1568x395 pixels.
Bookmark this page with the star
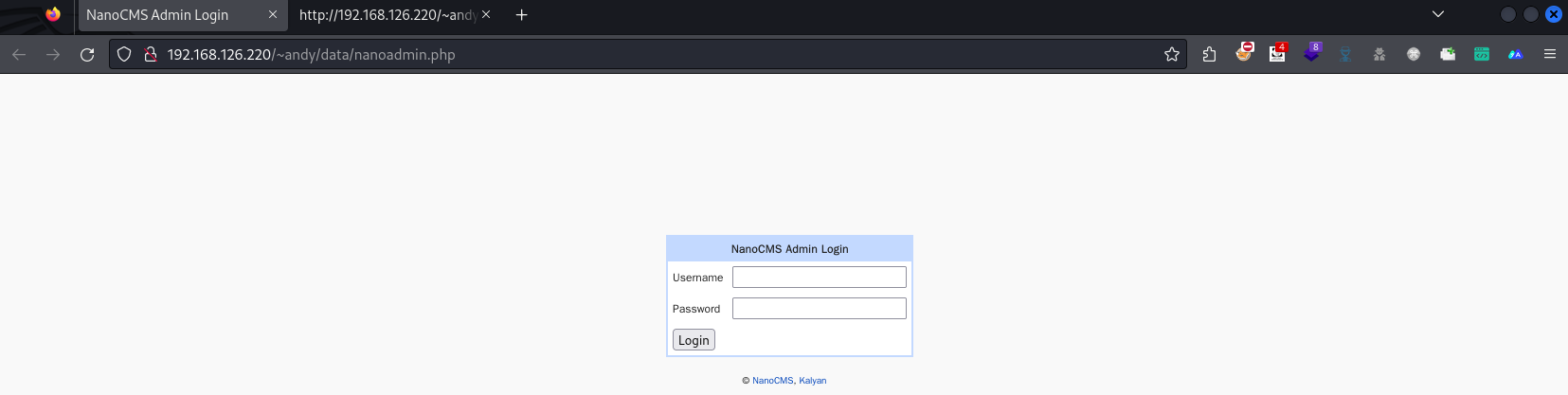pos(1172,55)
